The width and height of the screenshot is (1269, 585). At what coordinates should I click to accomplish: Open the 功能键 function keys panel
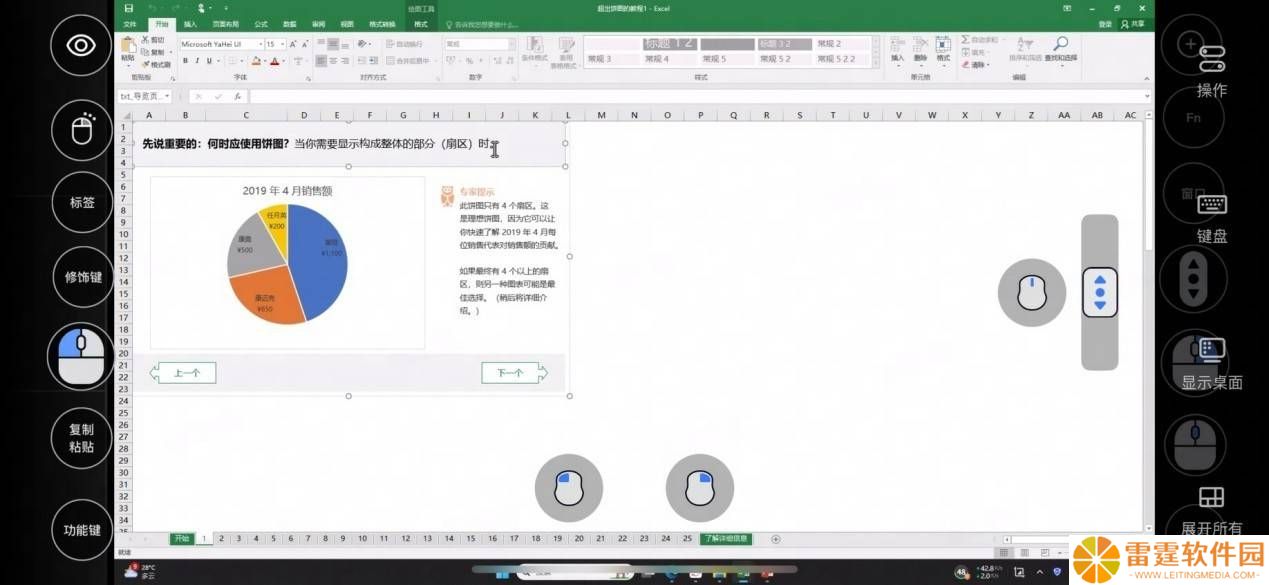pos(82,530)
